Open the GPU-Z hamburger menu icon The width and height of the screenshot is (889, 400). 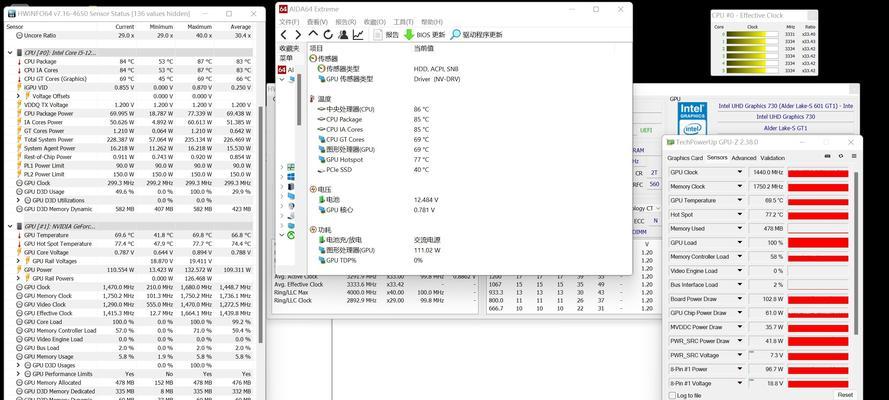[x=854, y=156]
